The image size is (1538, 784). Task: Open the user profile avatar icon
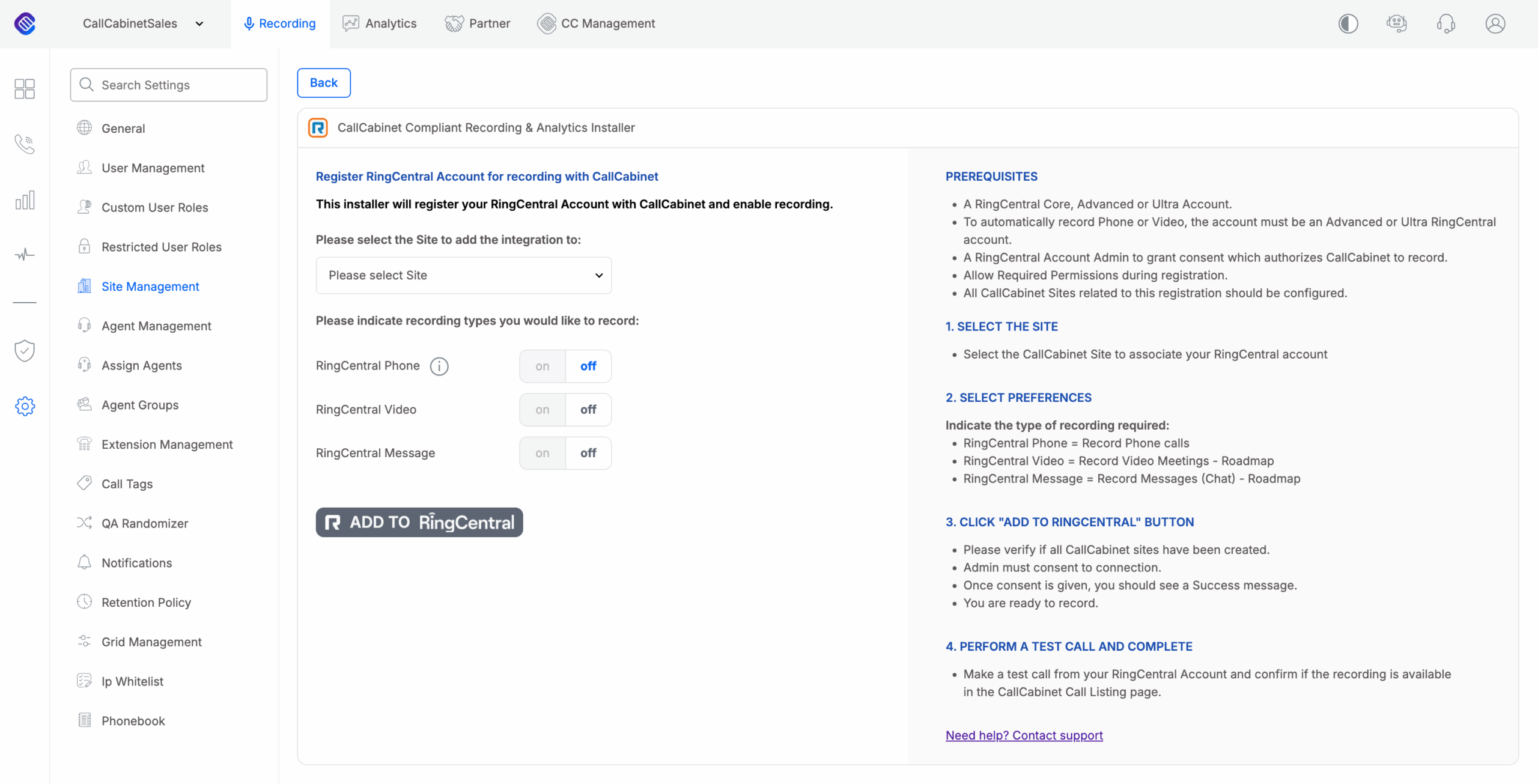click(x=1495, y=23)
